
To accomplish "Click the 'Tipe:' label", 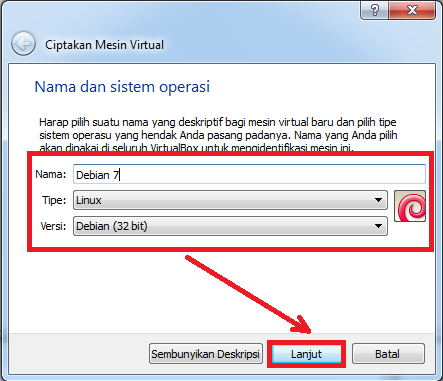I will pos(54,200).
